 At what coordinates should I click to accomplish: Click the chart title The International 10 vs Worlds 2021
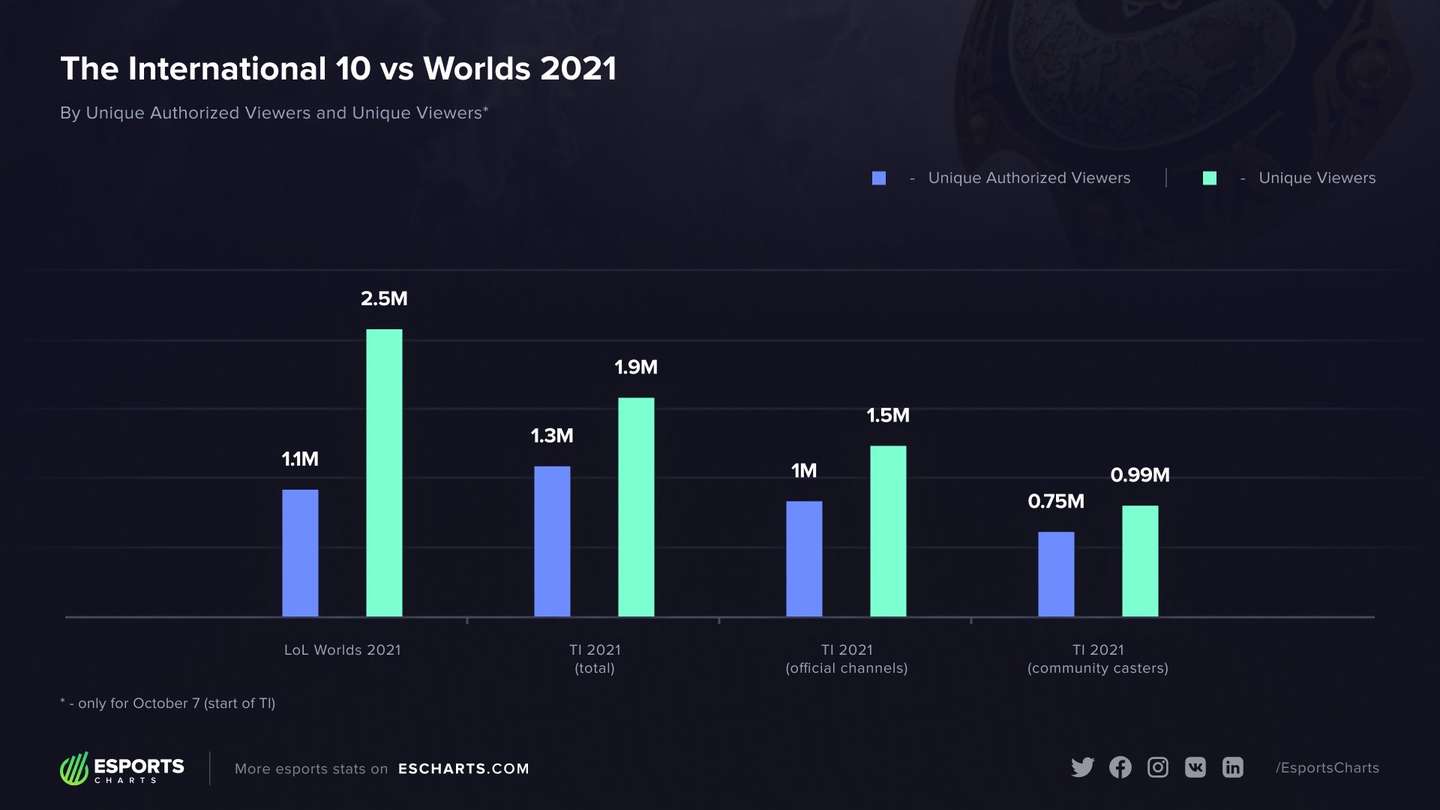[x=338, y=68]
